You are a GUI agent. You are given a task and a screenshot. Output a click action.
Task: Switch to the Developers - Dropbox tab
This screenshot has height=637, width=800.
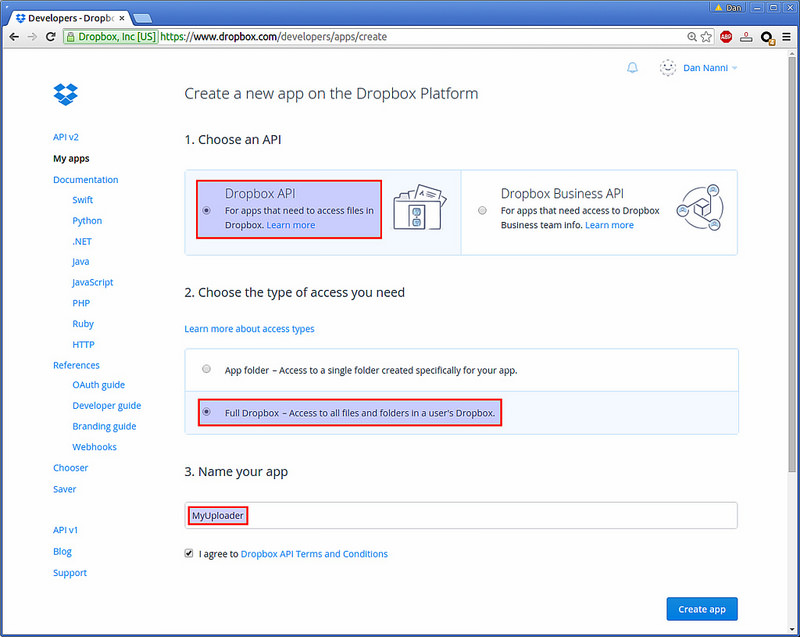pyautogui.click(x=71, y=18)
